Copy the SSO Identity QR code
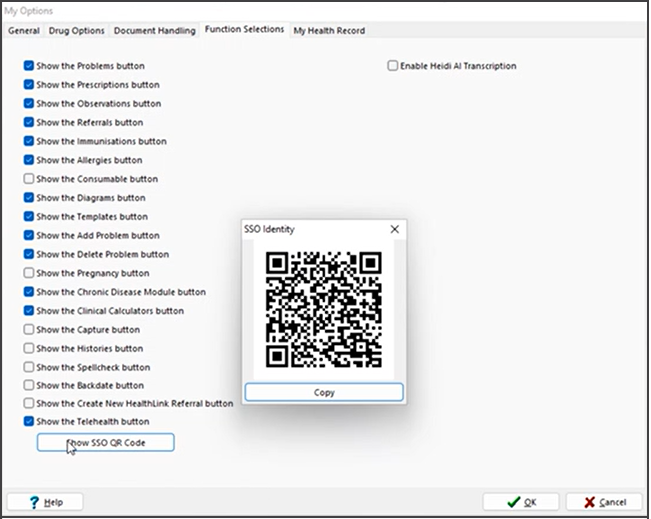The height and width of the screenshot is (519, 651). pyautogui.click(x=324, y=392)
